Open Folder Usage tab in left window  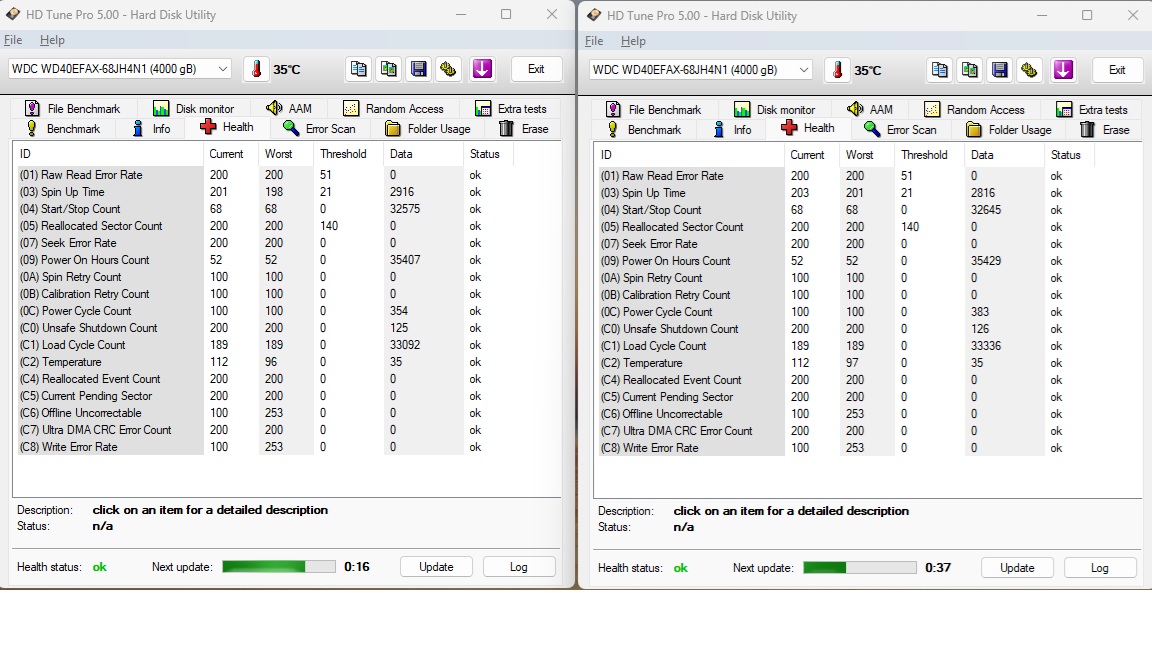[x=428, y=129]
